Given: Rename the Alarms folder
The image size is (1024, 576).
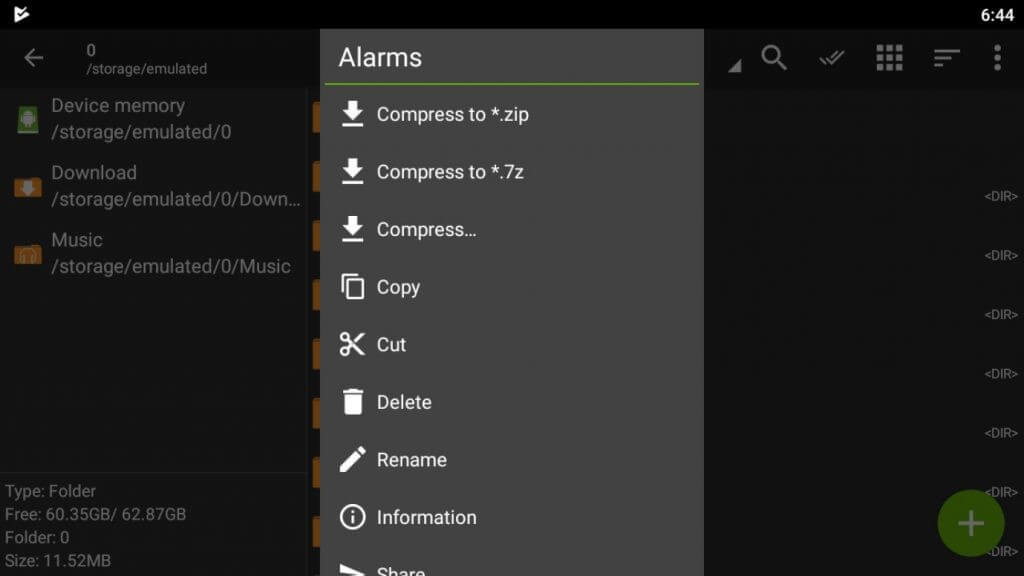Looking at the screenshot, I should coord(411,460).
